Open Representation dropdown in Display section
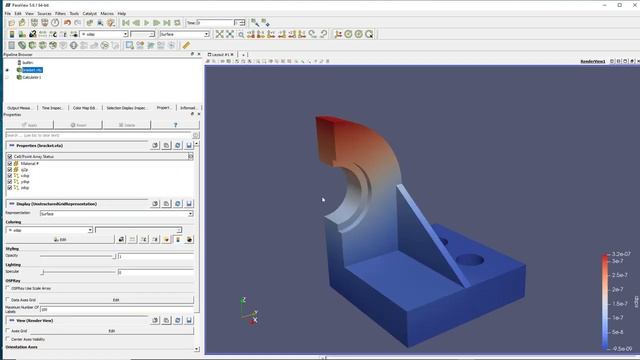640x360 pixels. click(116, 213)
